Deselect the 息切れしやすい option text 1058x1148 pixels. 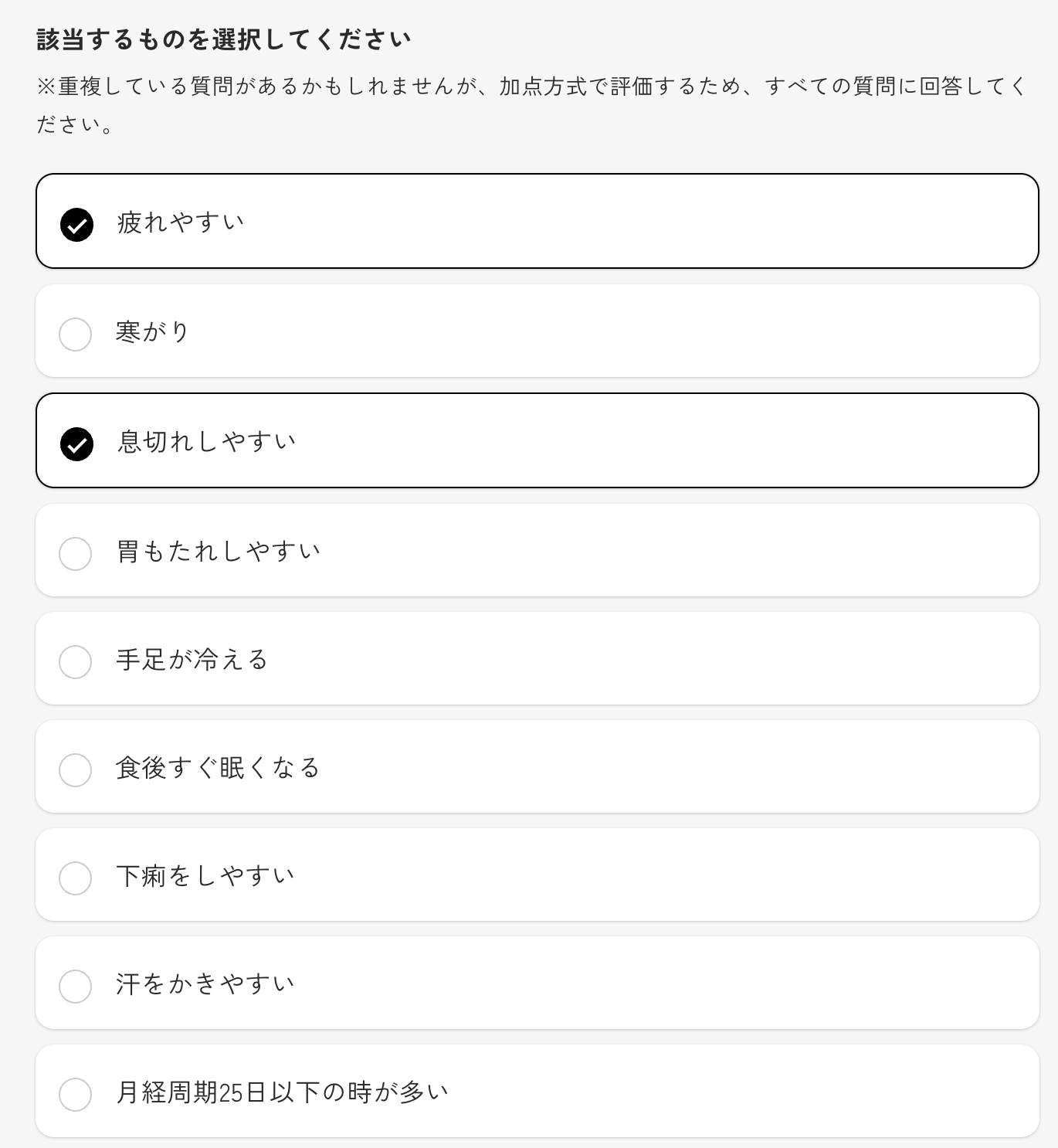click(206, 441)
